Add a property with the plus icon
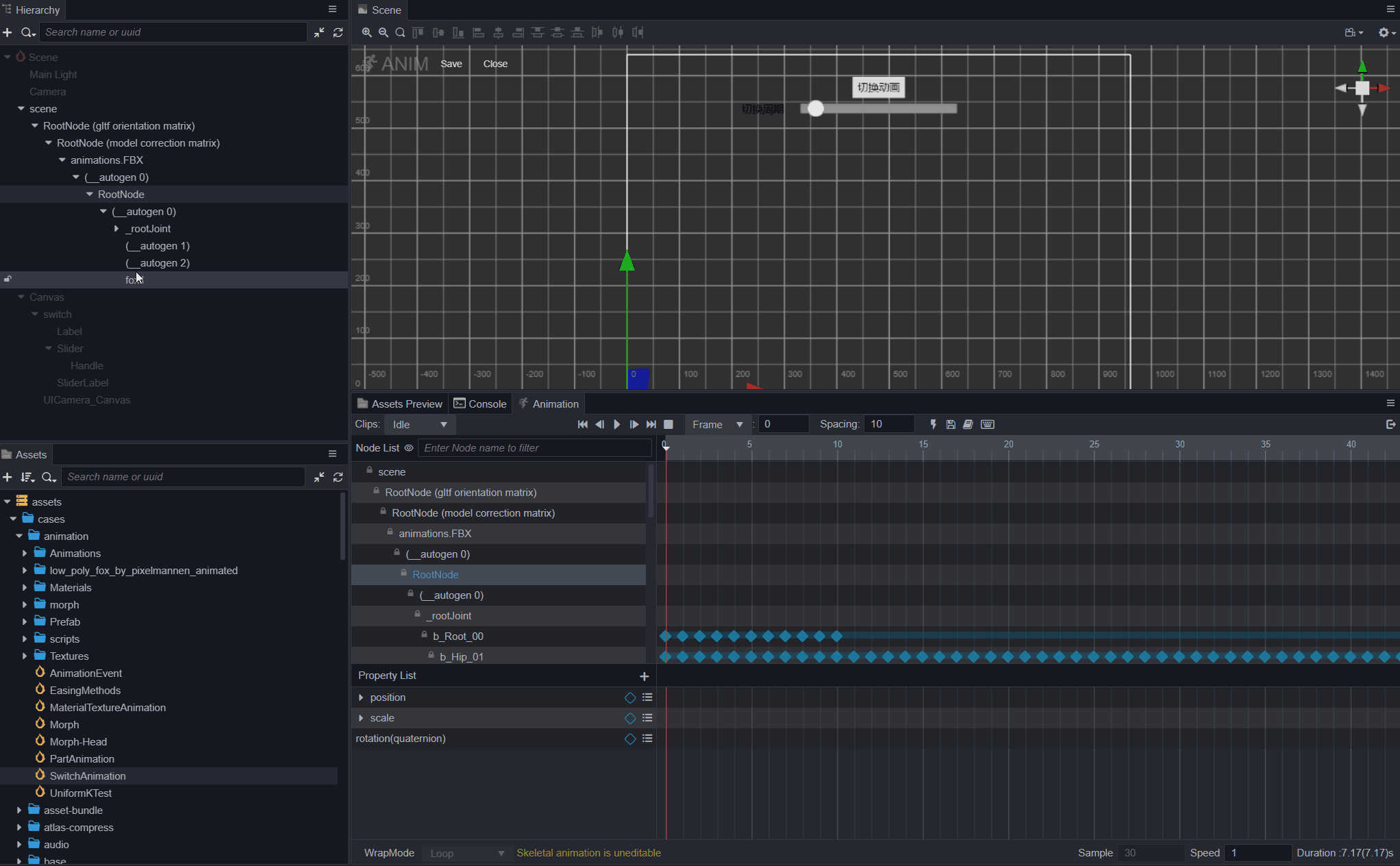1400x866 pixels. pos(644,676)
